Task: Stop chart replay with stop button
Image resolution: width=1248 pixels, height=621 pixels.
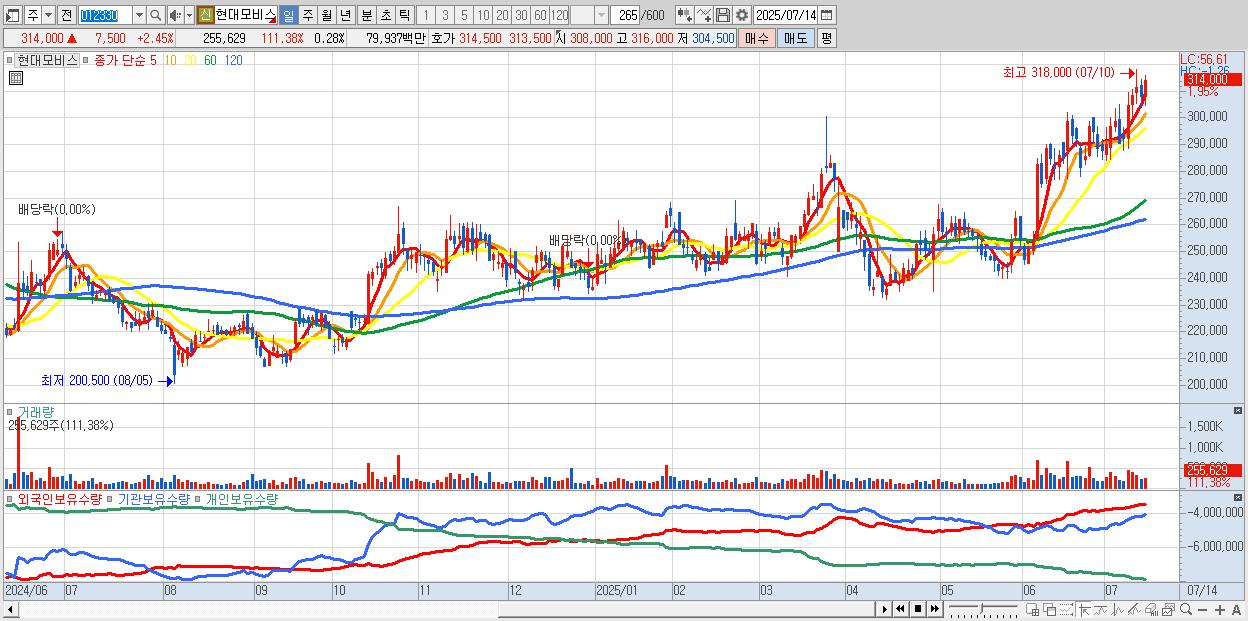Action: [x=918, y=609]
